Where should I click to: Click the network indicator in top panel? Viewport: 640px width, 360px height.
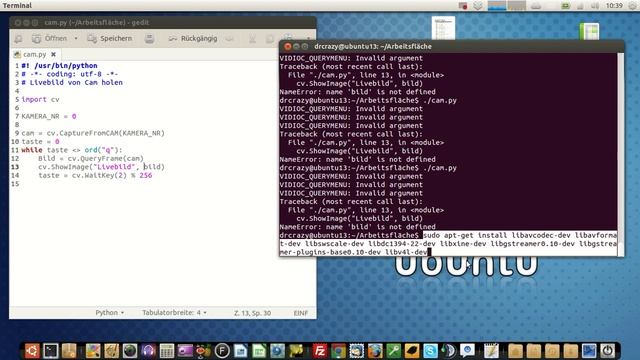coord(580,6)
